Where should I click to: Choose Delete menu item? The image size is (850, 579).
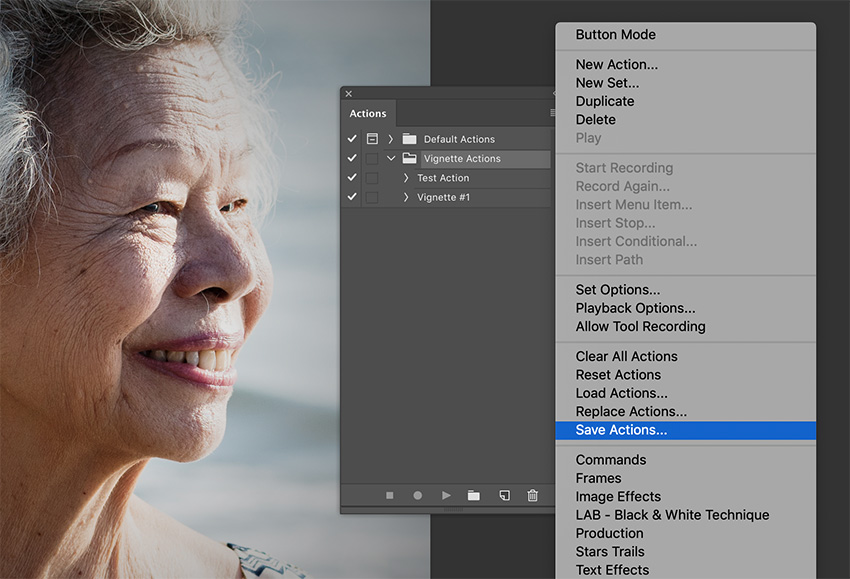tap(686, 120)
